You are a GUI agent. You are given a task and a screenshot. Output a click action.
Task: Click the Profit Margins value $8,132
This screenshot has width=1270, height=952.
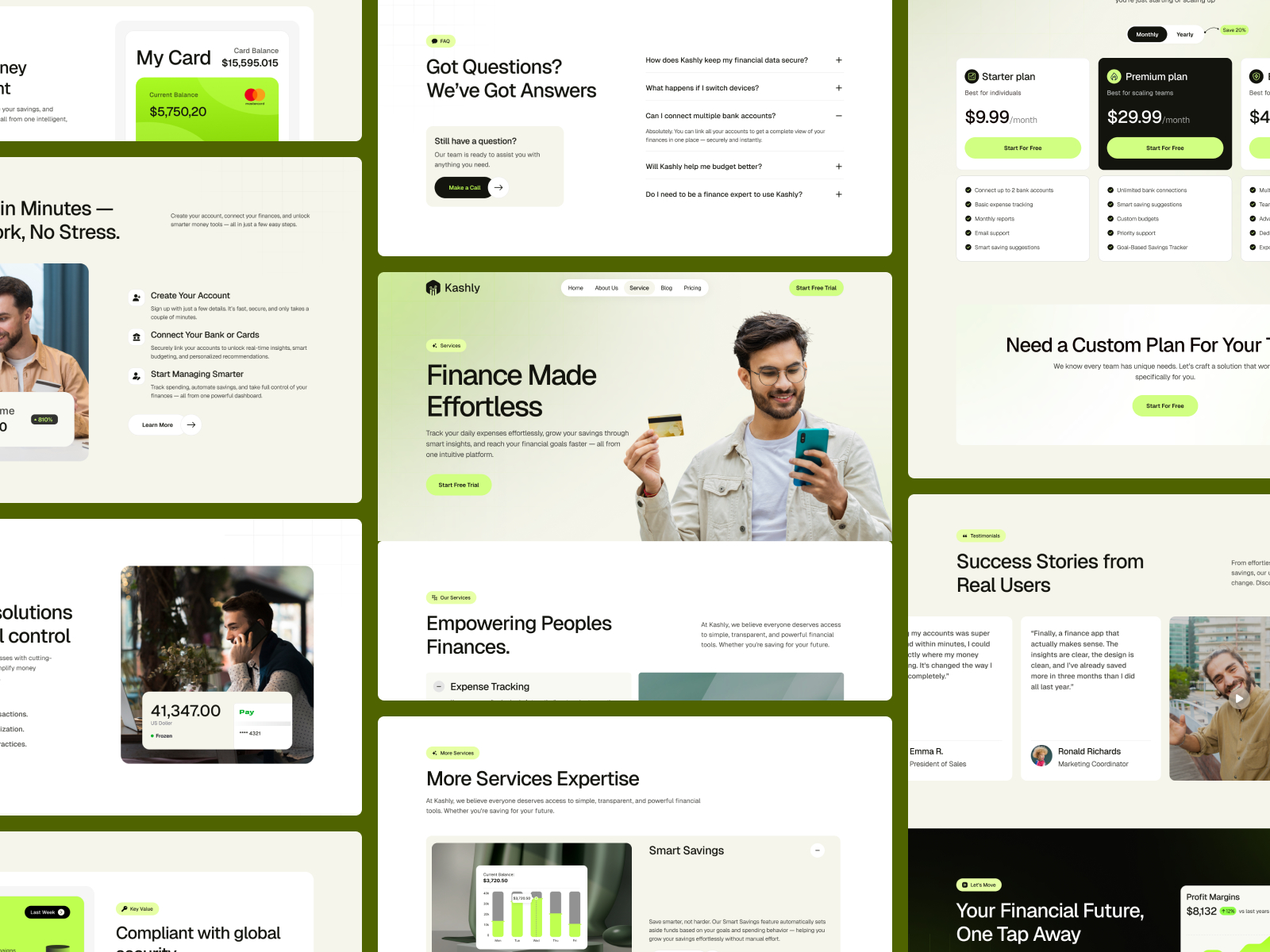tap(1201, 911)
